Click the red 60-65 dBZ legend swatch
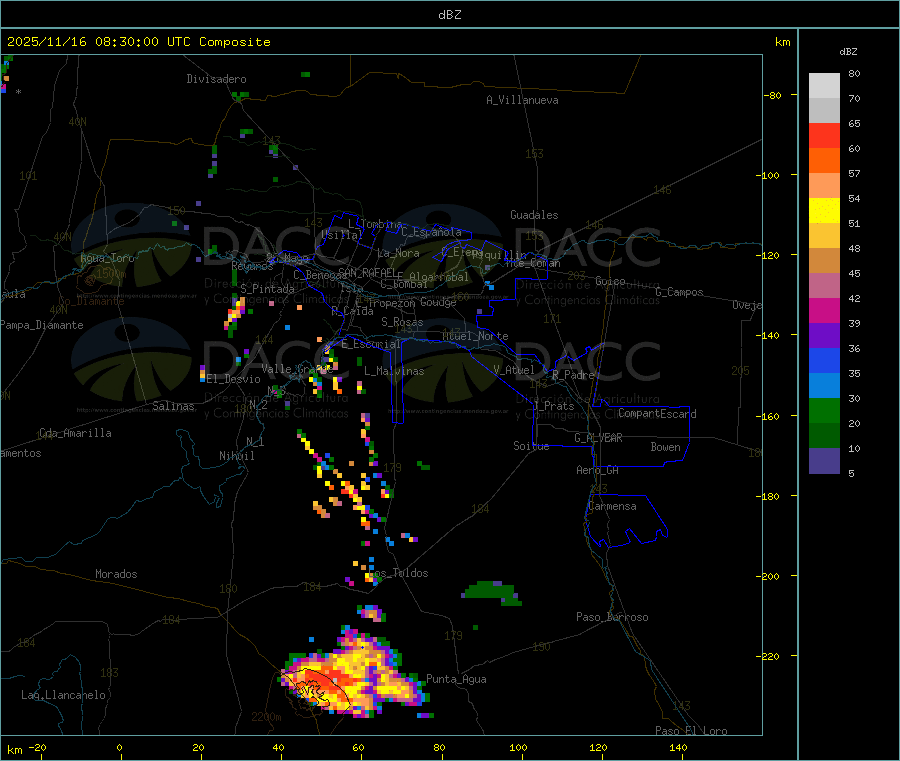 click(x=824, y=135)
